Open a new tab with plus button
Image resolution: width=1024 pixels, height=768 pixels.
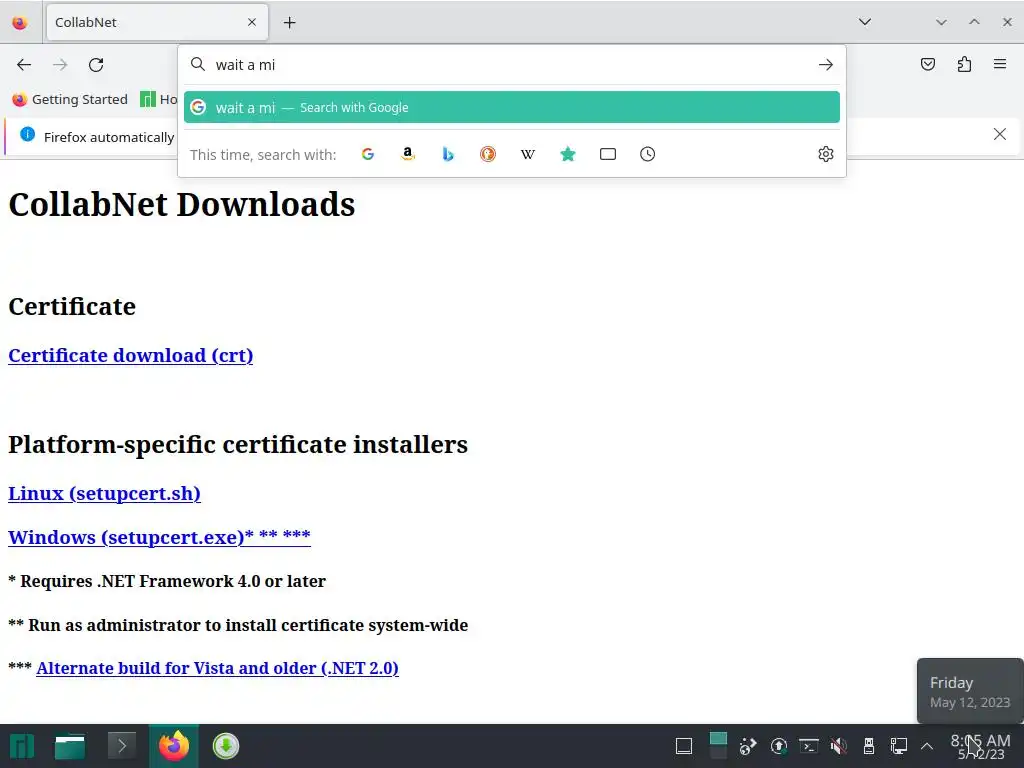point(289,23)
